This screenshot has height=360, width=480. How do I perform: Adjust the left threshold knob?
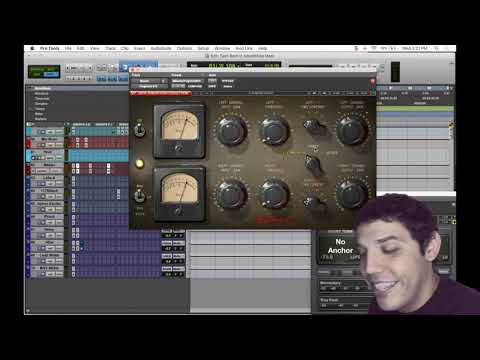pyautogui.click(x=274, y=131)
